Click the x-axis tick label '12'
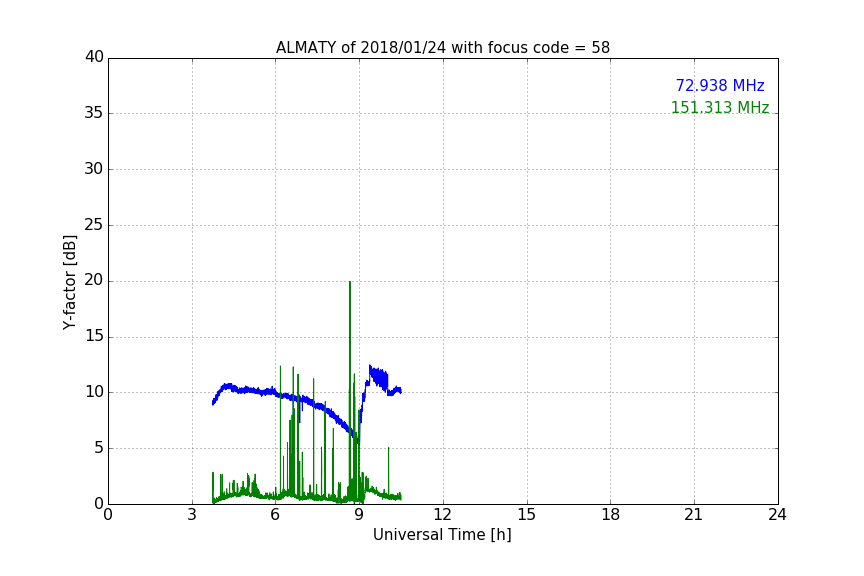This screenshot has width=864, height=576. [442, 515]
